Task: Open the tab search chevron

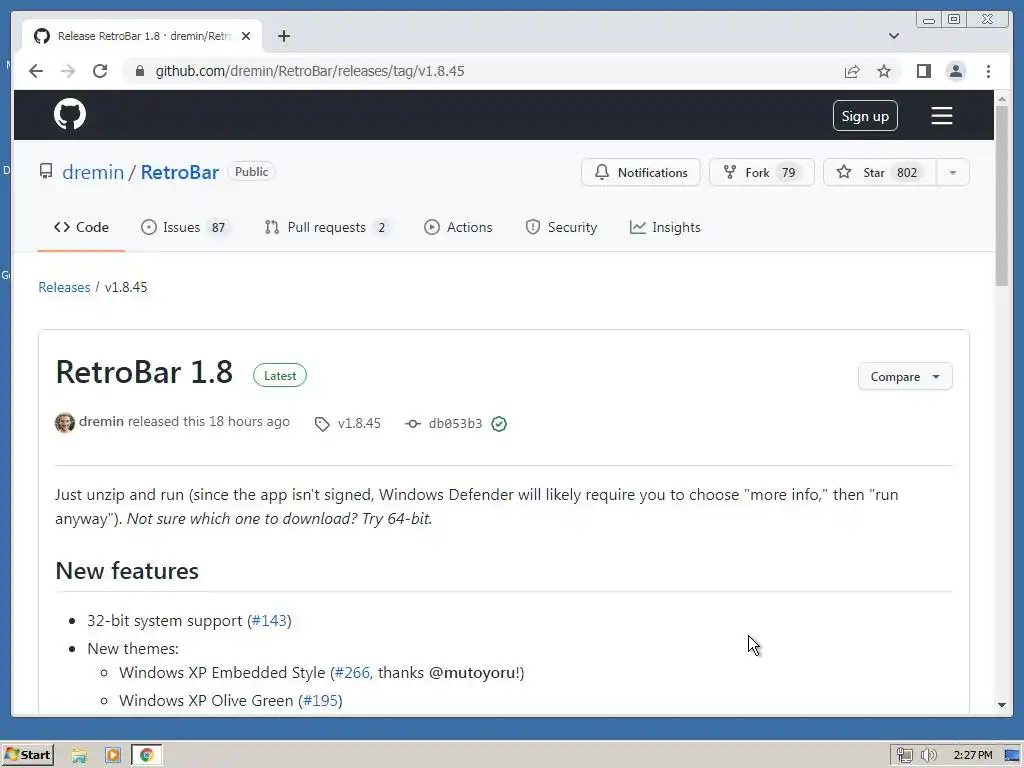Action: click(893, 36)
